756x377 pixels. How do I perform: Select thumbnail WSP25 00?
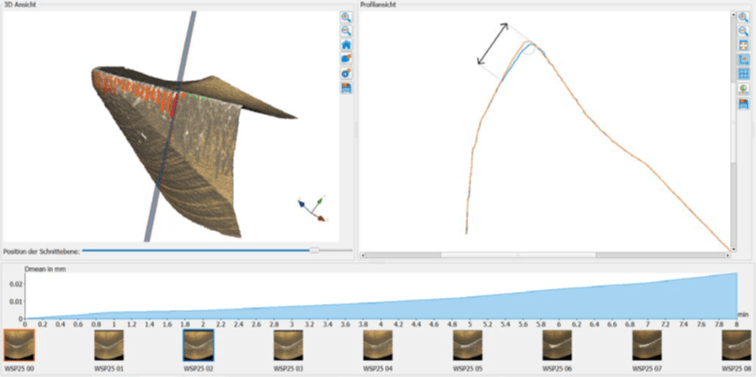point(19,345)
